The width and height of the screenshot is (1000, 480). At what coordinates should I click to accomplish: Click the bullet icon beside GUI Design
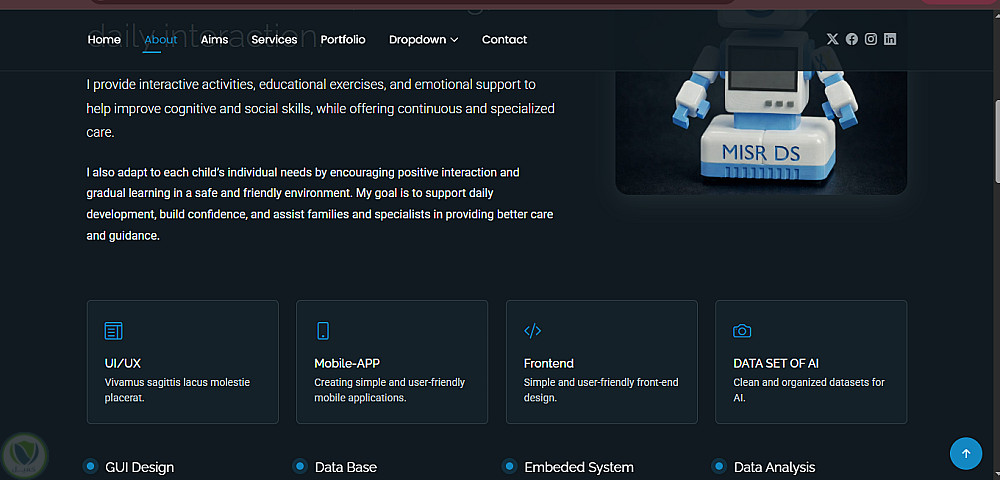coord(91,466)
